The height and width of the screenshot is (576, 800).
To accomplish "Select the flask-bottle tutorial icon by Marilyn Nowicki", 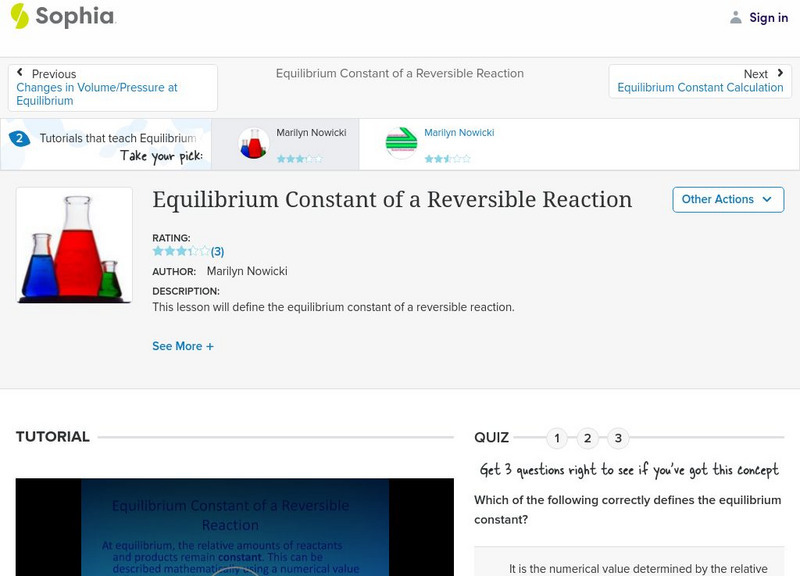I will (x=253, y=141).
